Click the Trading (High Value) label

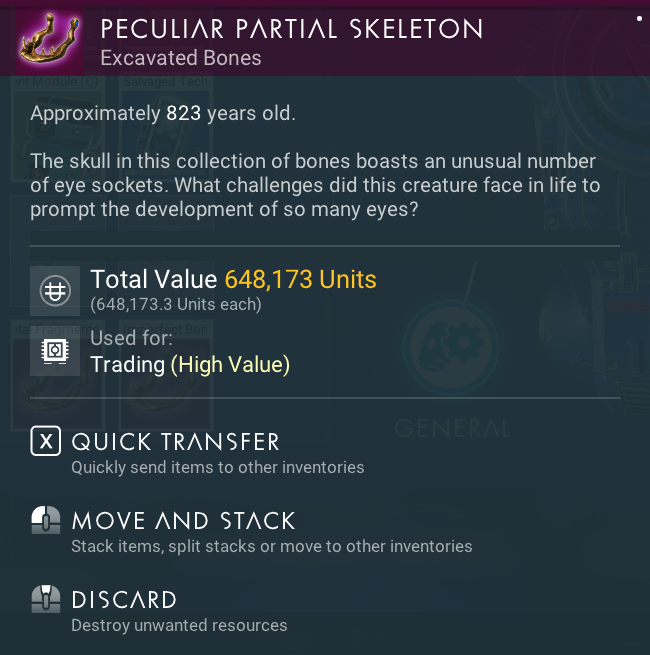[190, 365]
